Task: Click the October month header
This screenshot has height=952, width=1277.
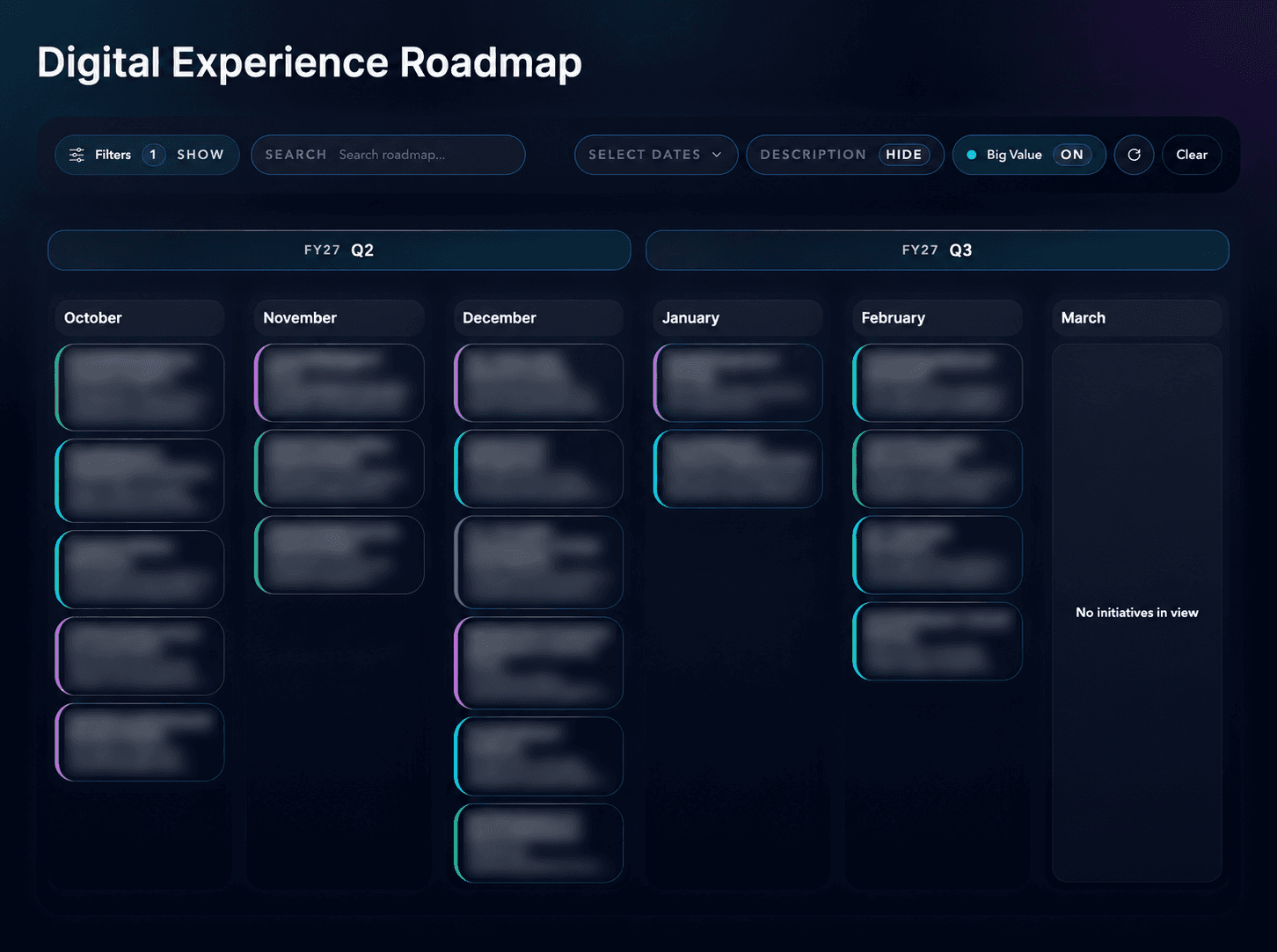Action: click(x=140, y=318)
